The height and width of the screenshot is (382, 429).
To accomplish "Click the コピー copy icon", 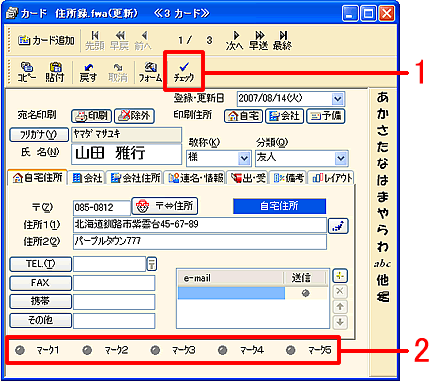I will pos(26,72).
